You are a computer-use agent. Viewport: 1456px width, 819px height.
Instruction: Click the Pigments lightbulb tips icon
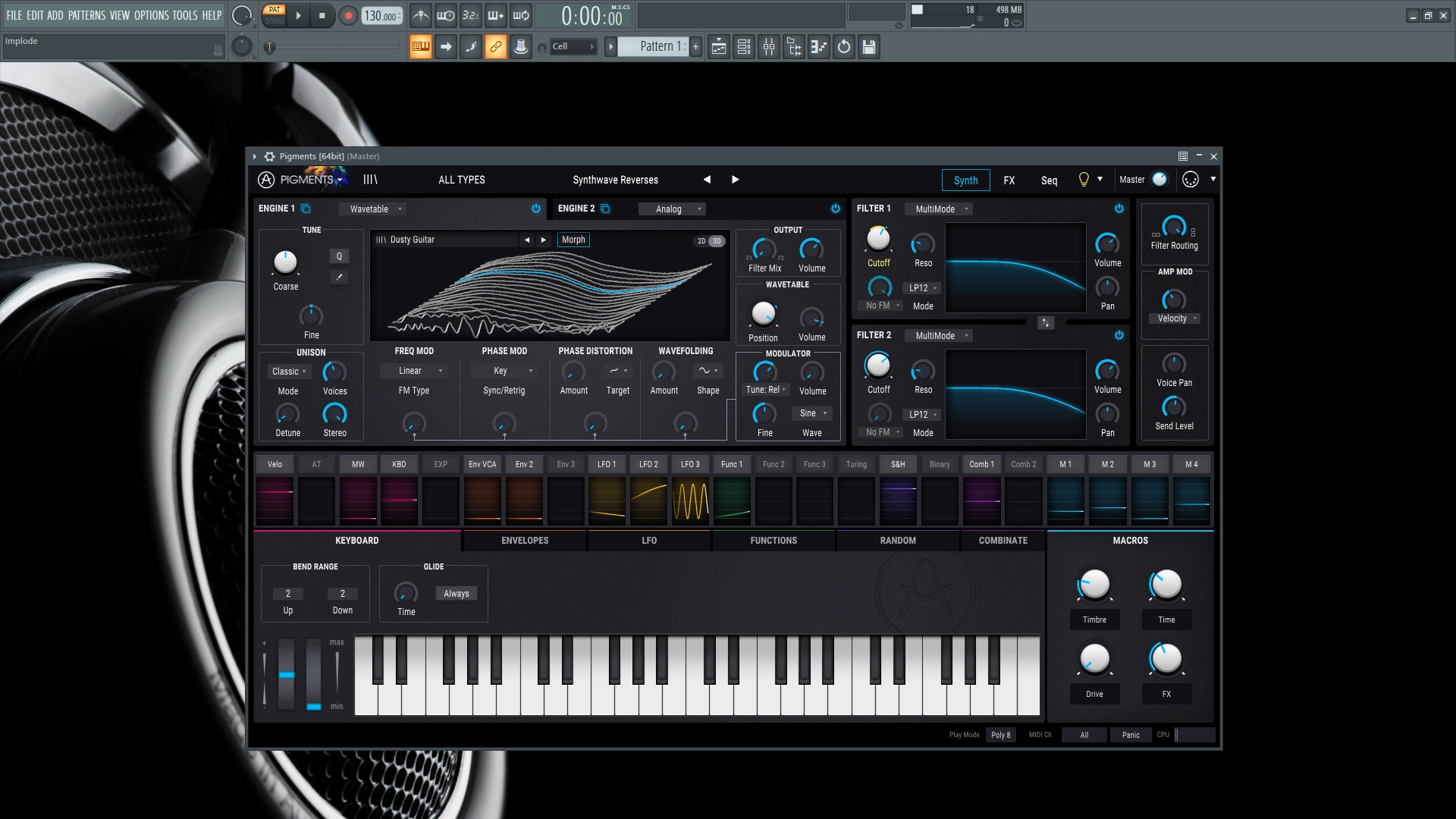(x=1084, y=180)
